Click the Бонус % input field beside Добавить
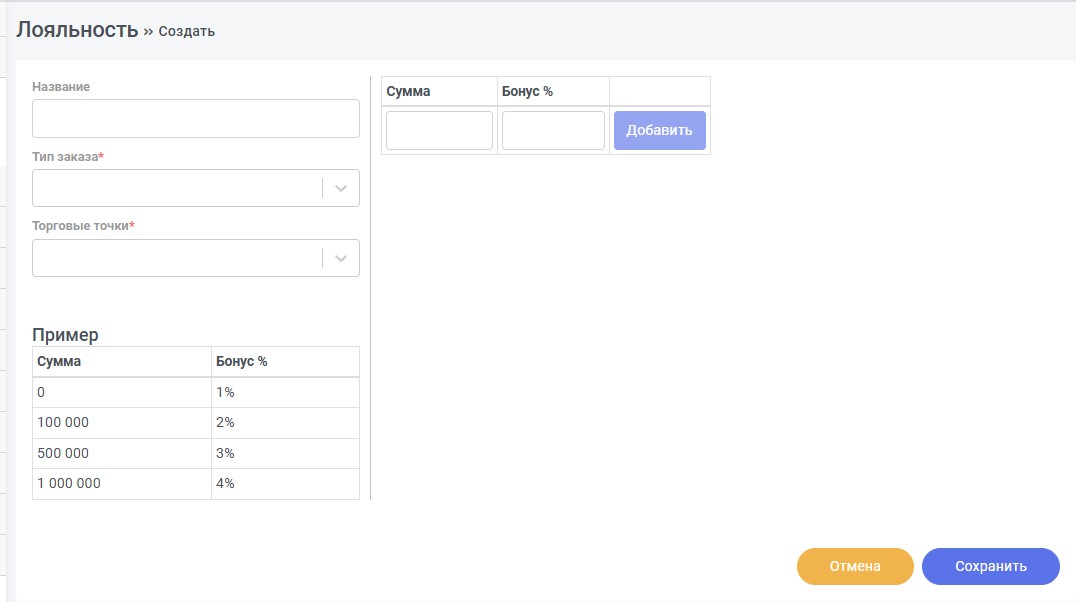The width and height of the screenshot is (1076, 602). [x=553, y=130]
